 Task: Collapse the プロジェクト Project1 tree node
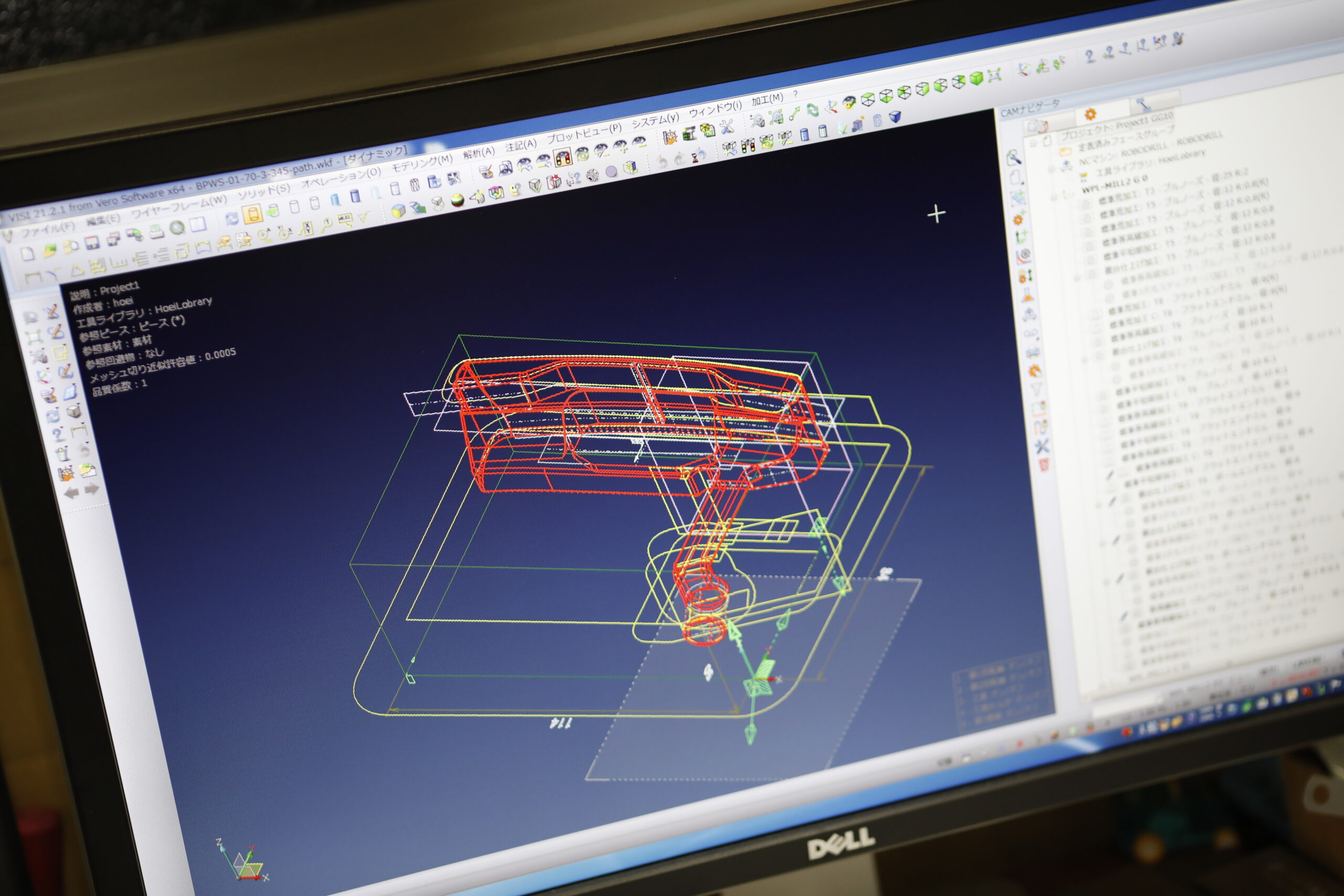[1033, 143]
